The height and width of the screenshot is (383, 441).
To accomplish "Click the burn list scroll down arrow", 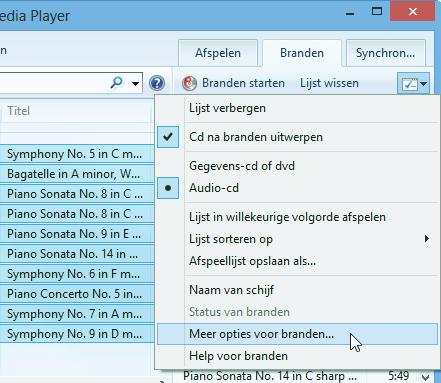I will pyautogui.click(x=425, y=377).
